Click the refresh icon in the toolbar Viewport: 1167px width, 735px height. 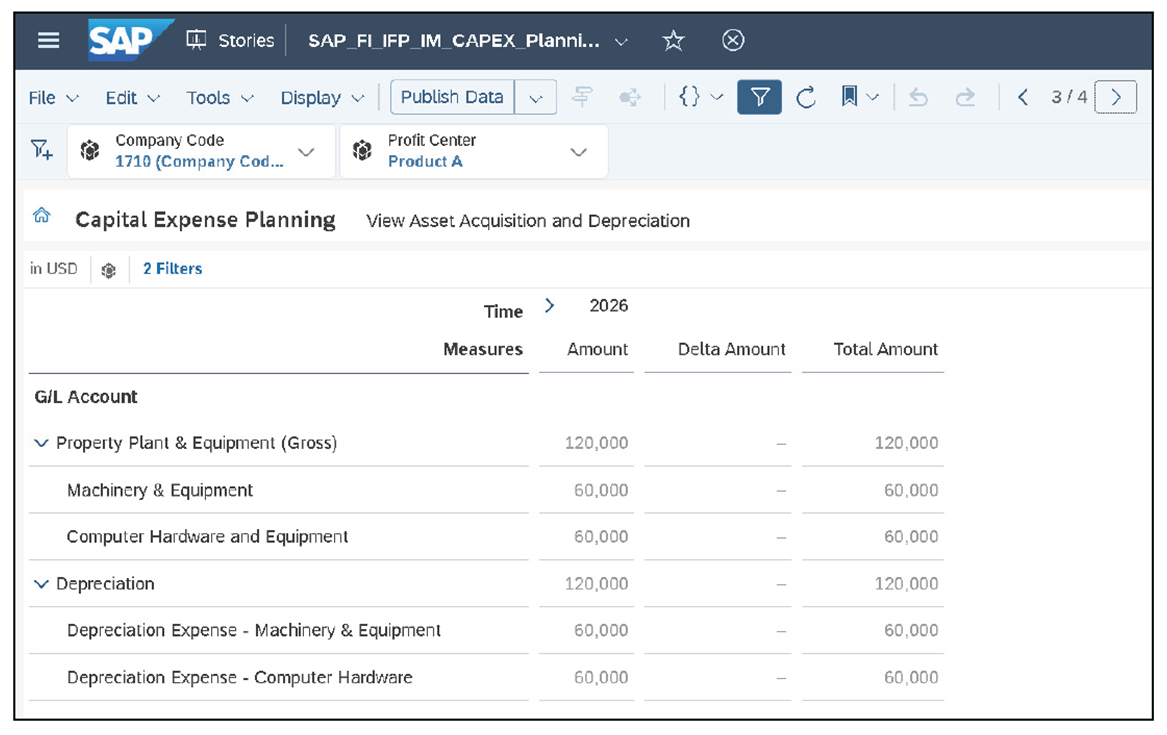[x=806, y=97]
